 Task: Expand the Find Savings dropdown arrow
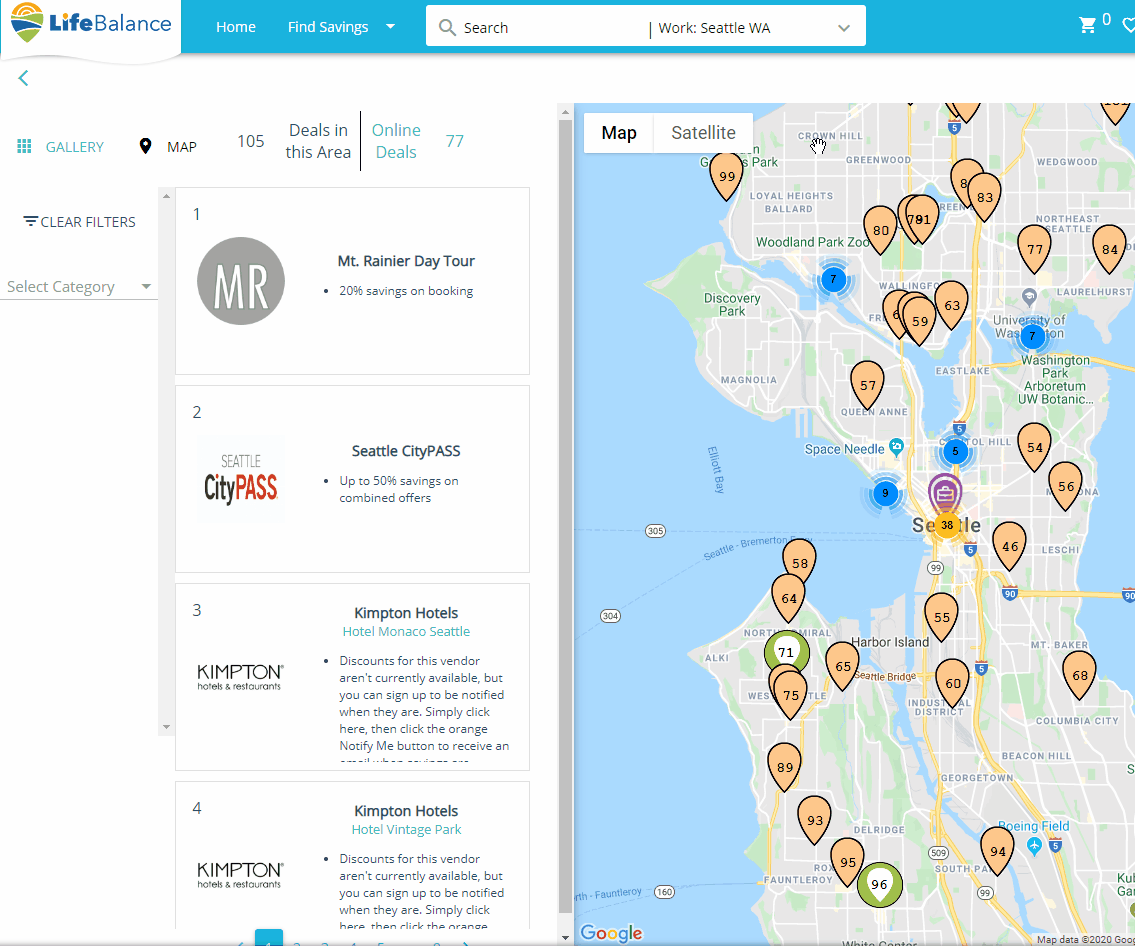click(x=391, y=27)
